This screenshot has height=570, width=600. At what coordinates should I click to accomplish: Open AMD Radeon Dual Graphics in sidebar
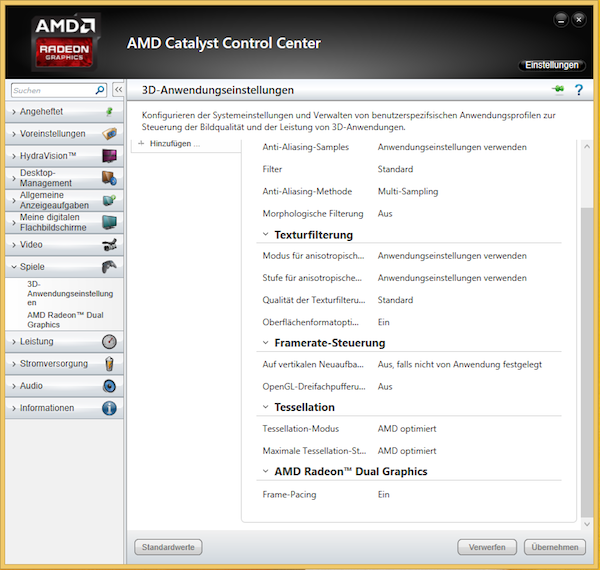point(65,320)
